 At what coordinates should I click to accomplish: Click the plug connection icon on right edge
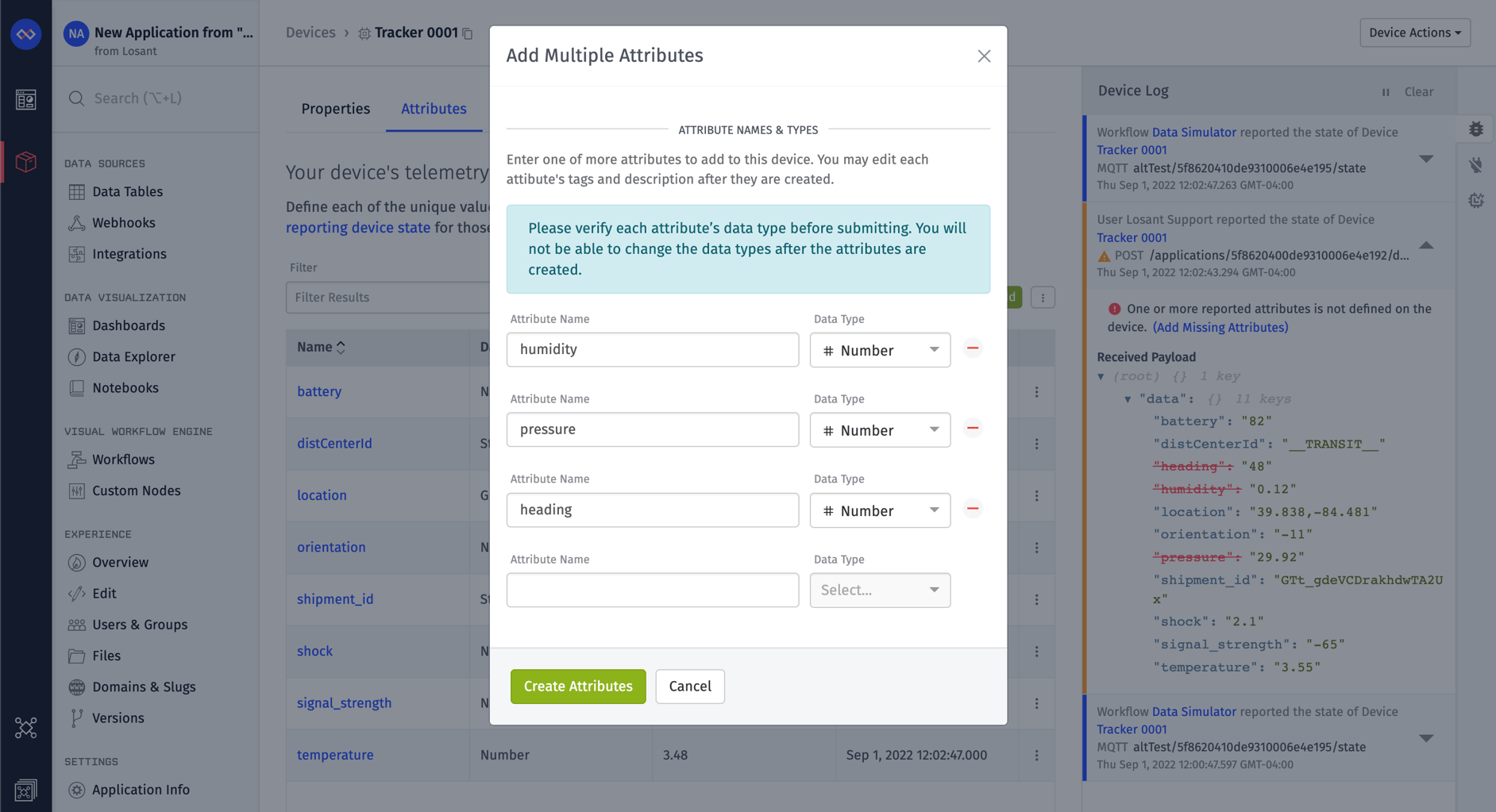[1476, 165]
